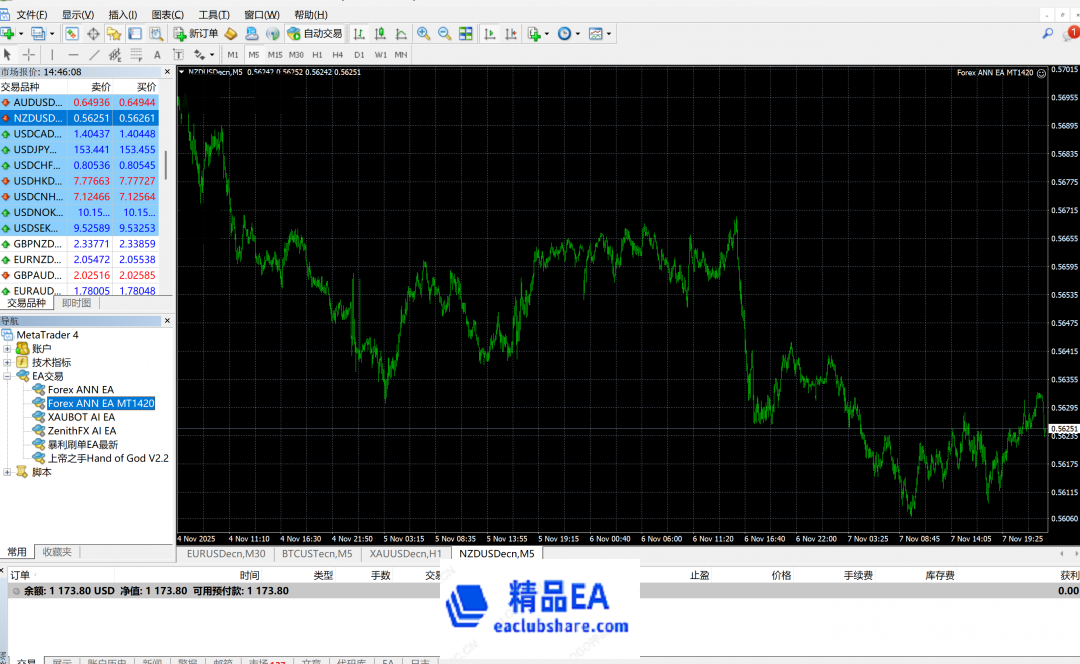Switch to XAUUSDecn,H1 chart tab
Screen dimensions: 1080x664
(x=405, y=553)
